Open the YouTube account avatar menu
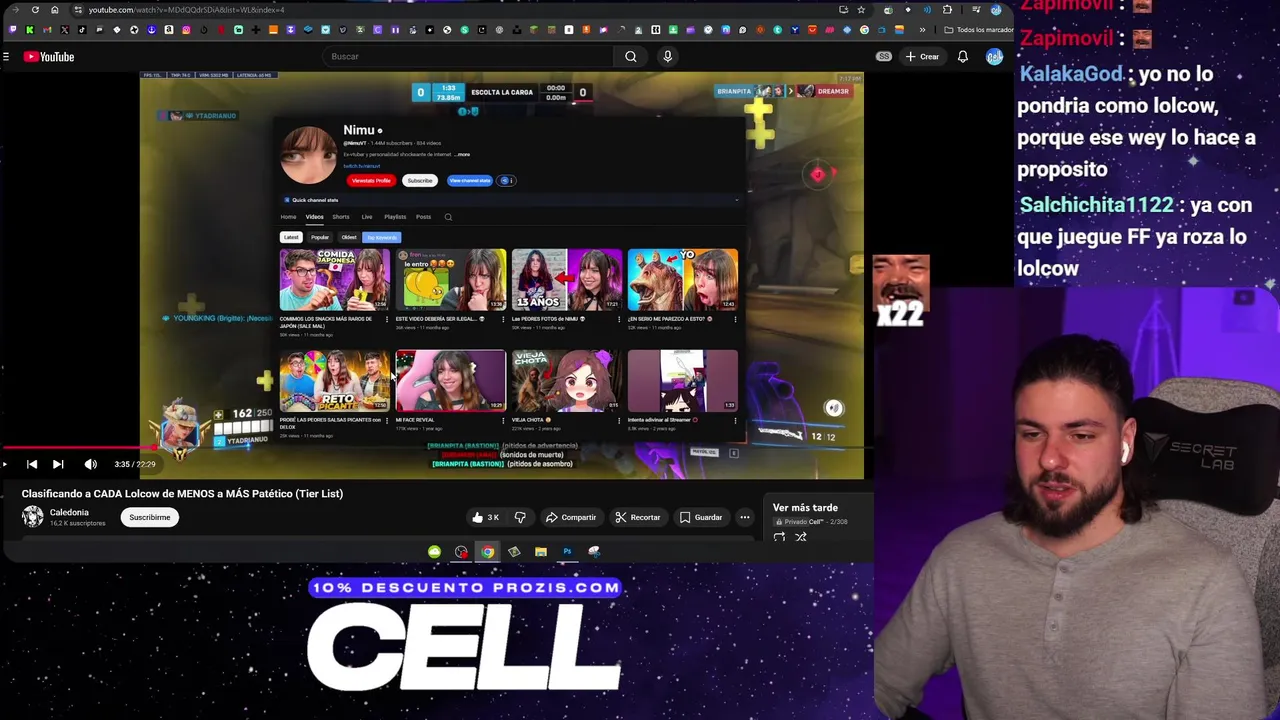Screen dimensions: 1280x720 tap(994, 57)
